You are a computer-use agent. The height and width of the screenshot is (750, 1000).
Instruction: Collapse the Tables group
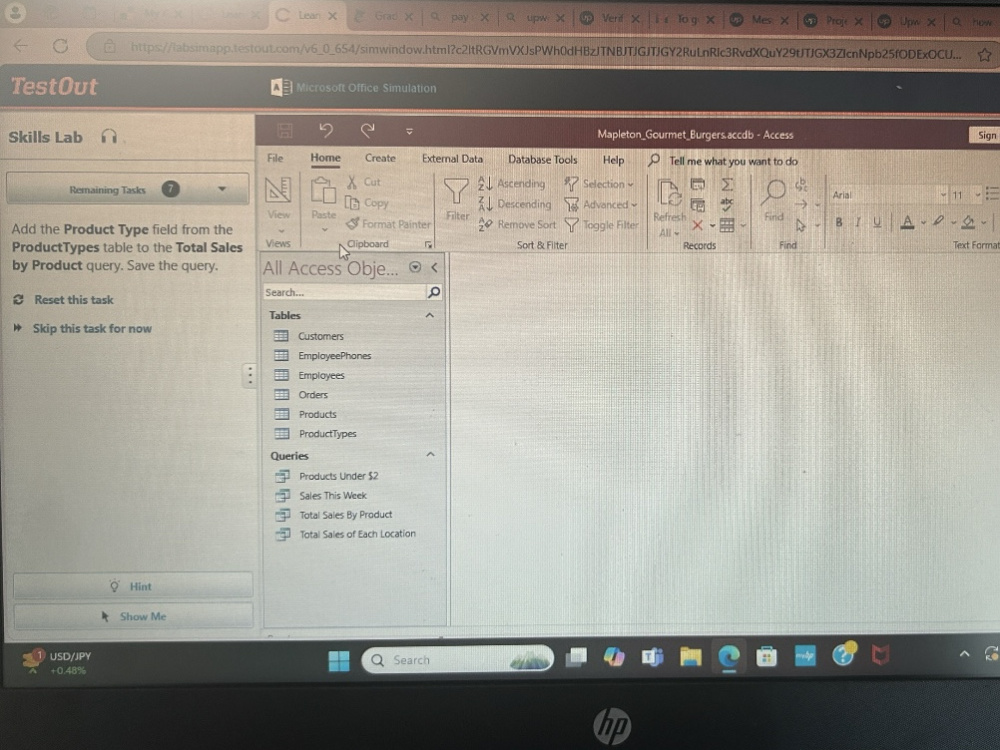click(430, 315)
